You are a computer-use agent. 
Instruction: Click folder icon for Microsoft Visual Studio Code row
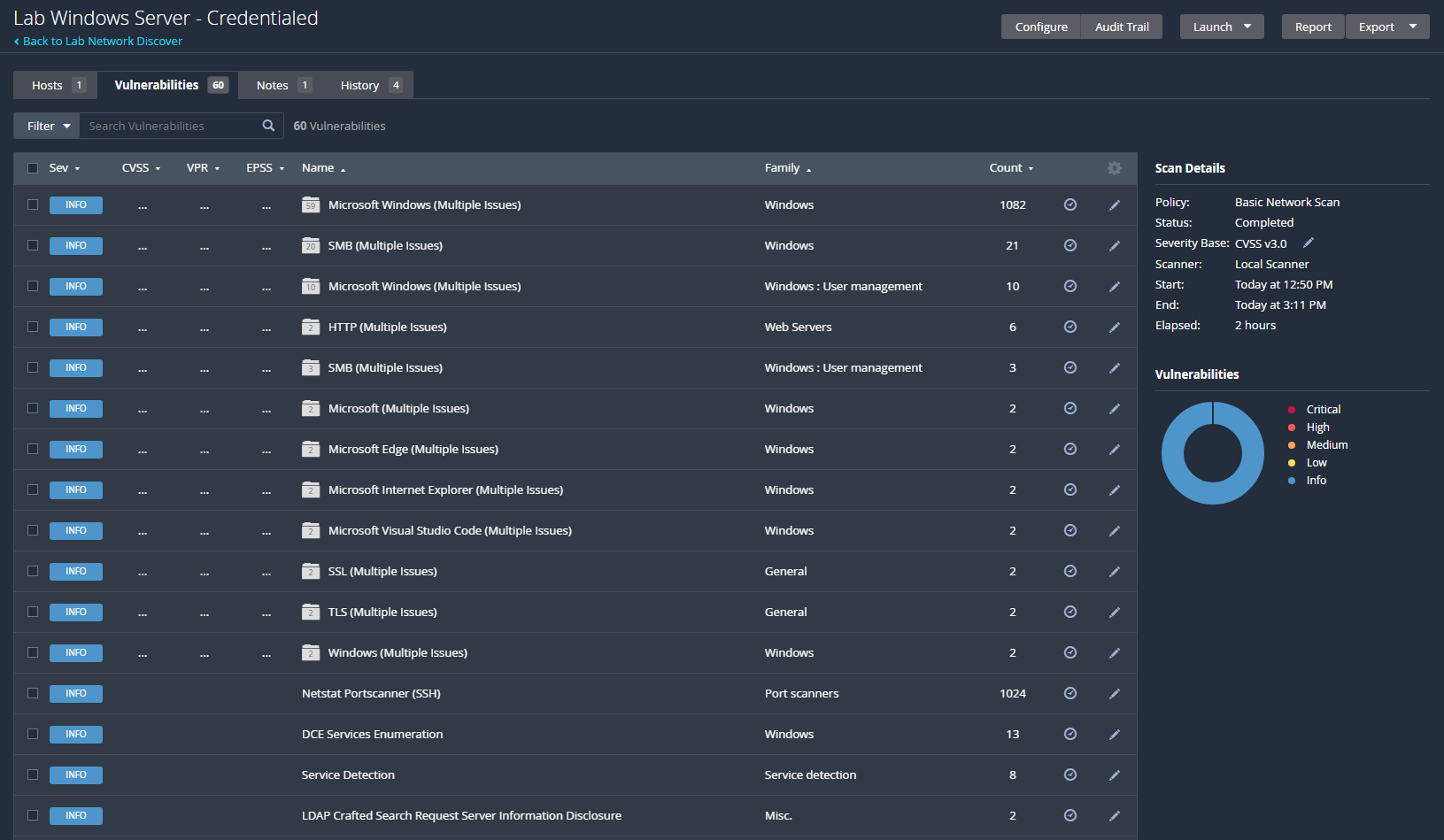click(311, 530)
